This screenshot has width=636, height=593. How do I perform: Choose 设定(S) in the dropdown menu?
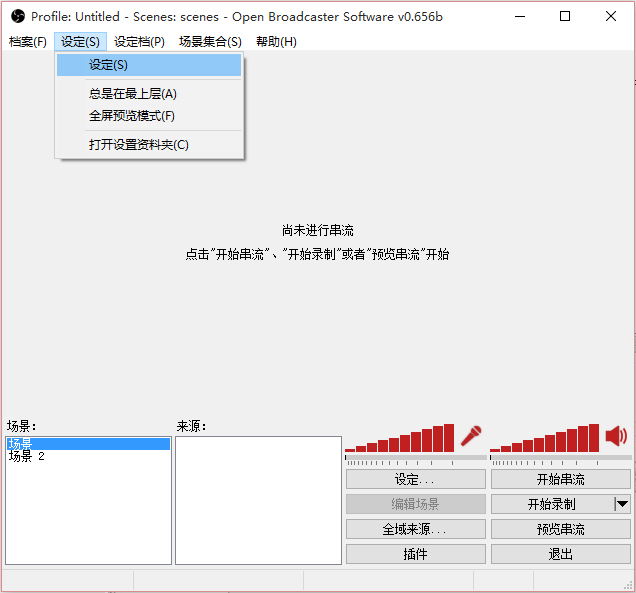(149, 65)
